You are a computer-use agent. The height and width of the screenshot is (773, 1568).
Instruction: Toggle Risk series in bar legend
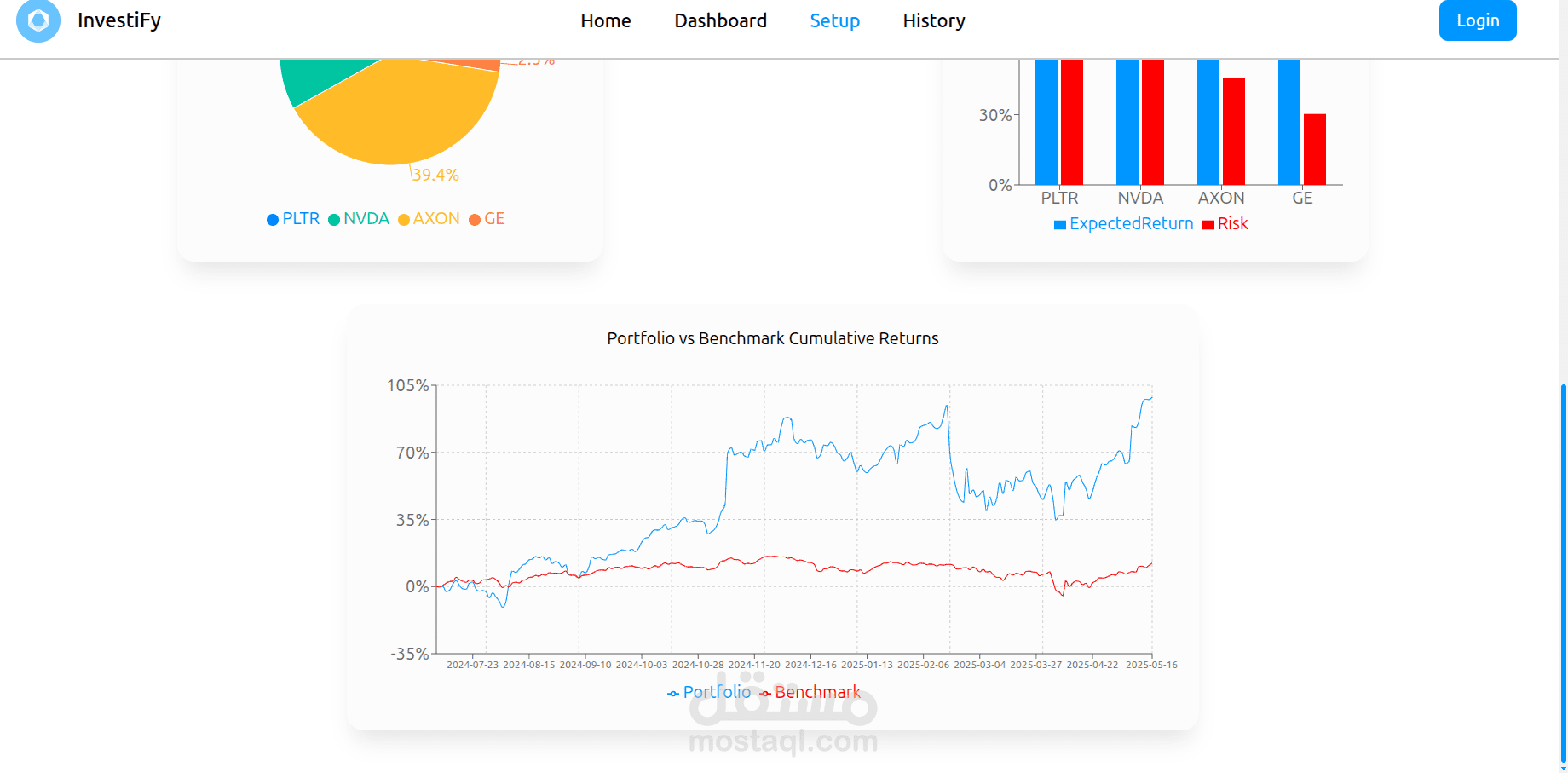[x=1225, y=224]
